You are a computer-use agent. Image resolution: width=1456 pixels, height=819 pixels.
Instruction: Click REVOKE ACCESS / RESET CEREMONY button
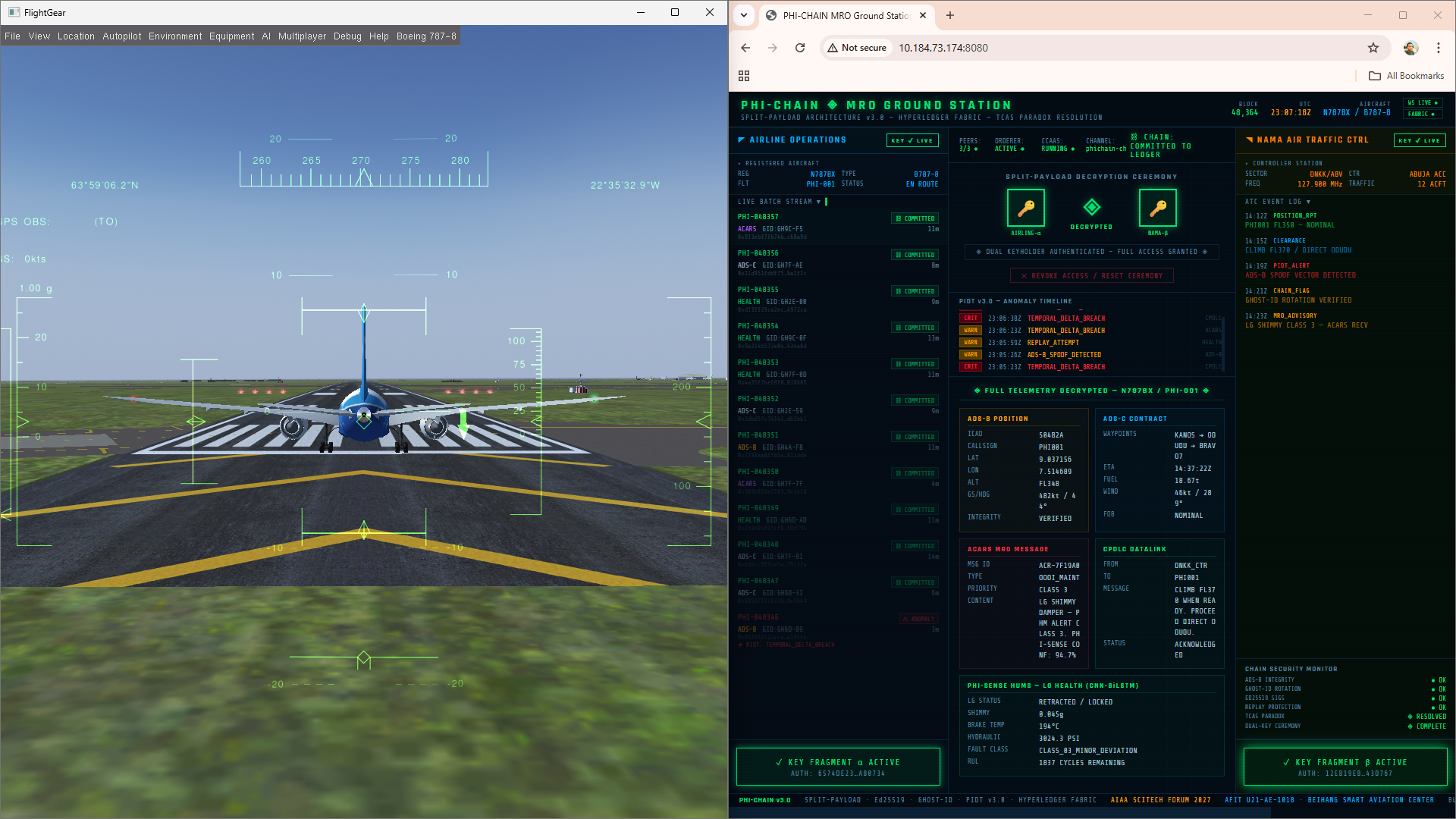coord(1091,276)
